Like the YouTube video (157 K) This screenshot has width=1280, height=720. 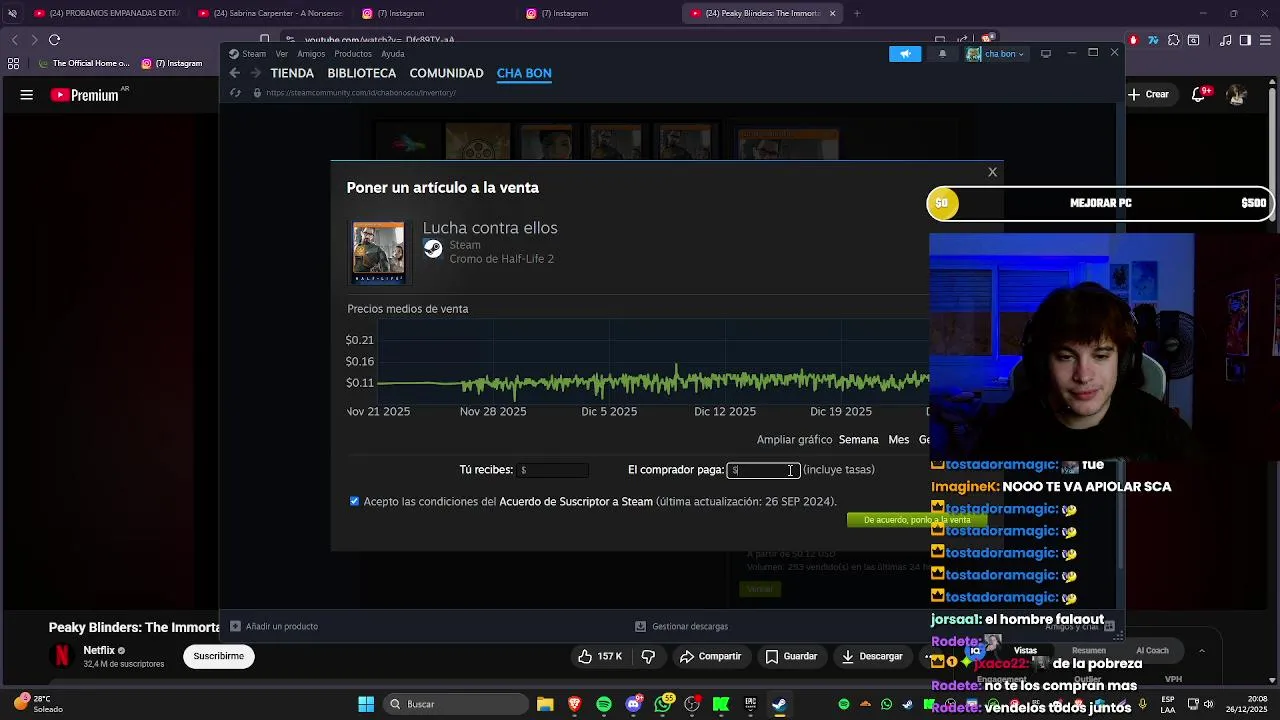coord(600,656)
